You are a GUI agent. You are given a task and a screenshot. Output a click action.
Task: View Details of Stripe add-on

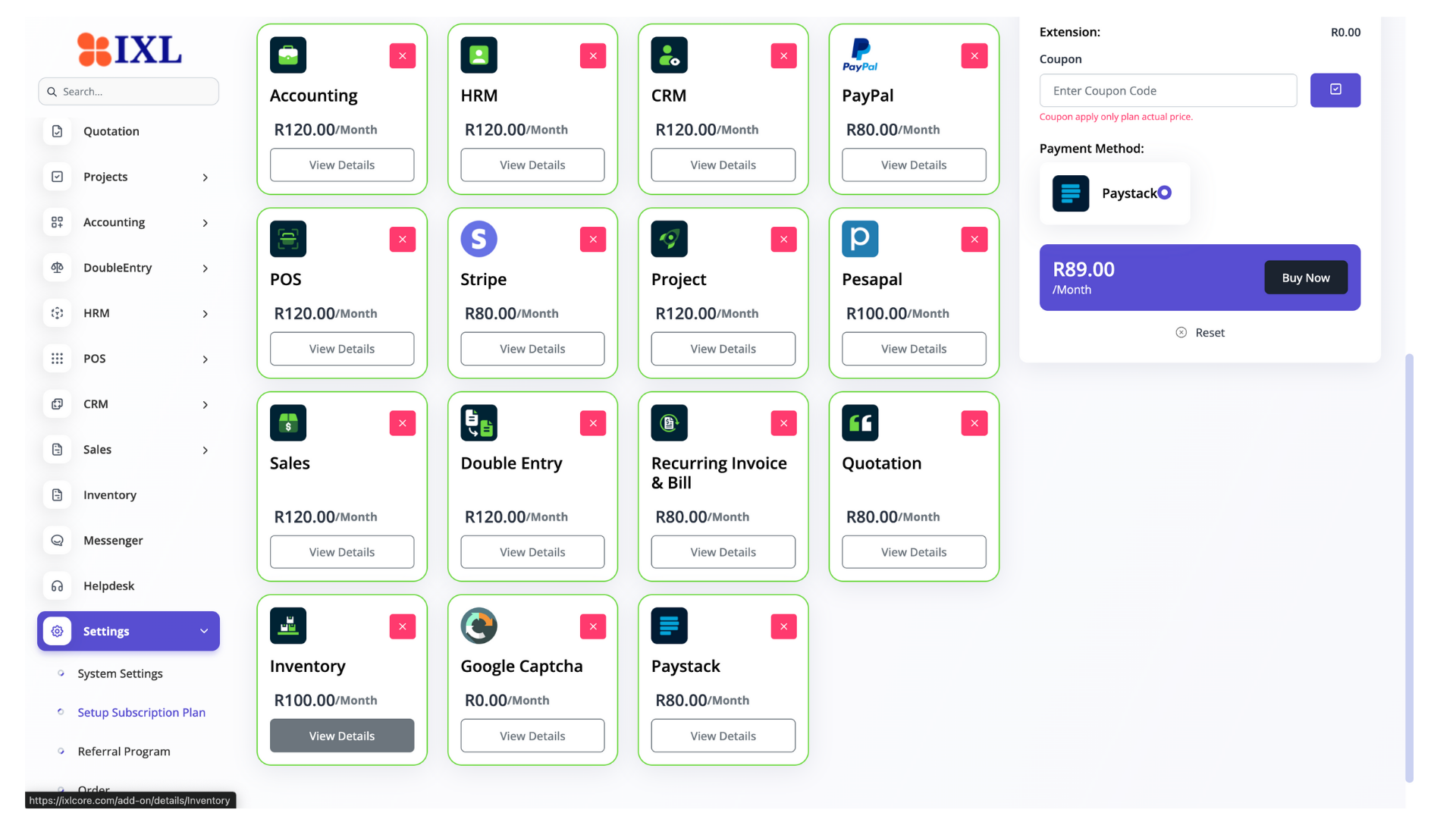point(532,349)
